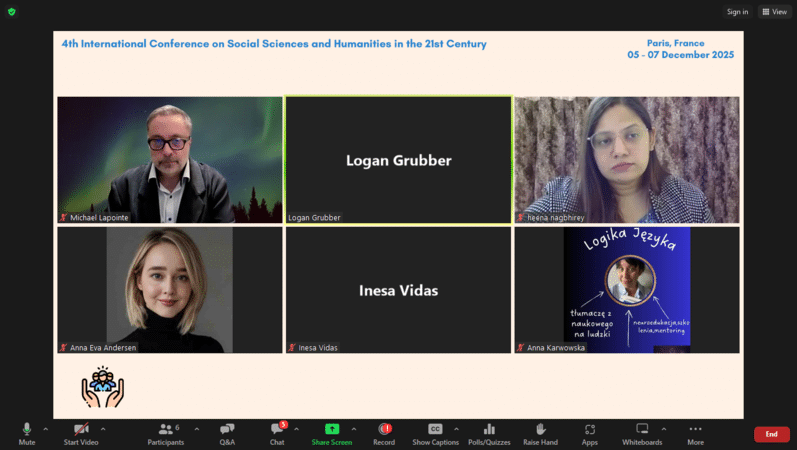The height and width of the screenshot is (450, 797).
Task: Open the Apps panel
Action: (x=590, y=432)
